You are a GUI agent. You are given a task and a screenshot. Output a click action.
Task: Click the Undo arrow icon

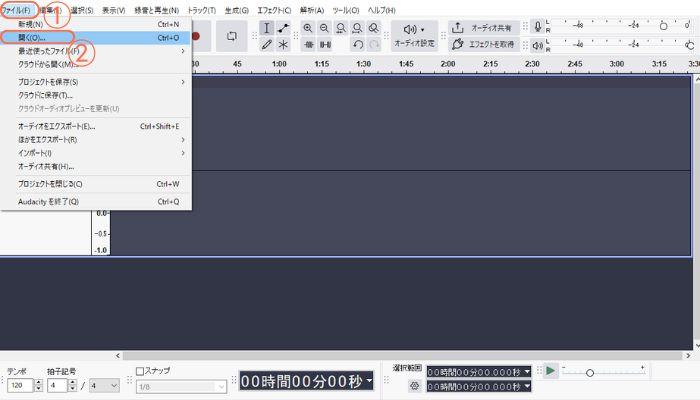[x=358, y=45]
